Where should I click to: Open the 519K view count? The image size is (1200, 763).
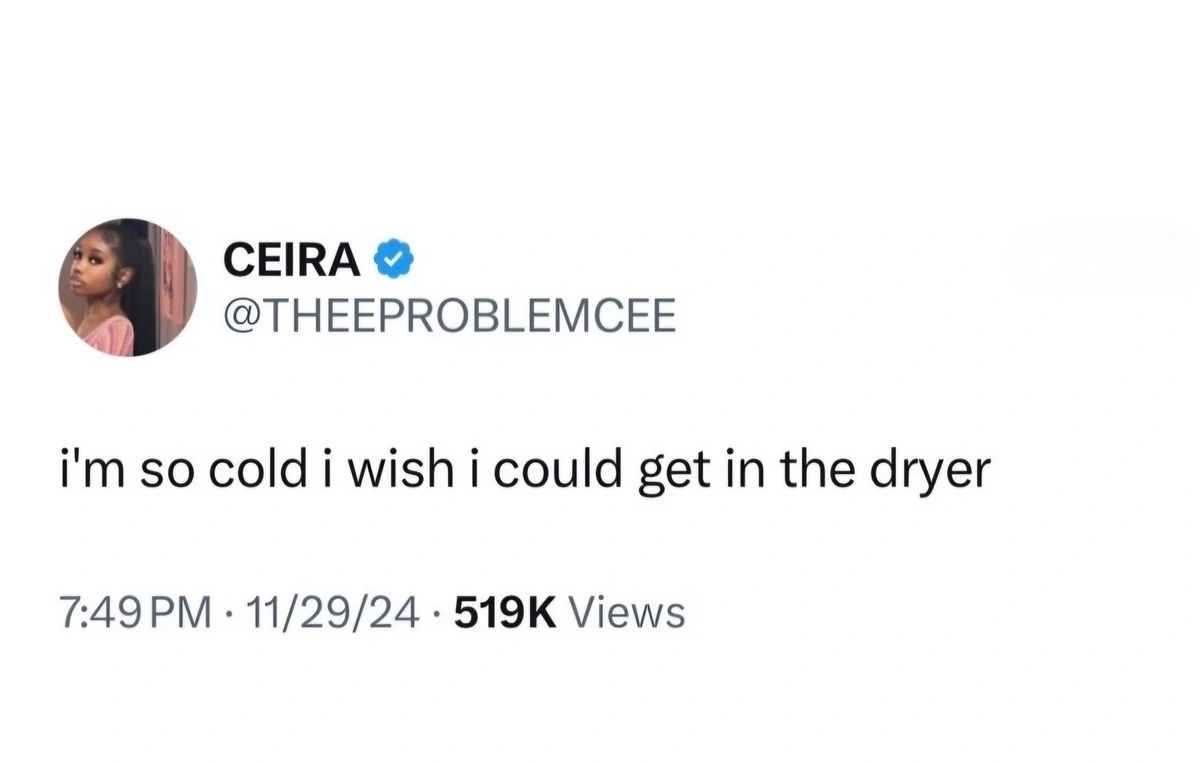pyautogui.click(x=505, y=611)
